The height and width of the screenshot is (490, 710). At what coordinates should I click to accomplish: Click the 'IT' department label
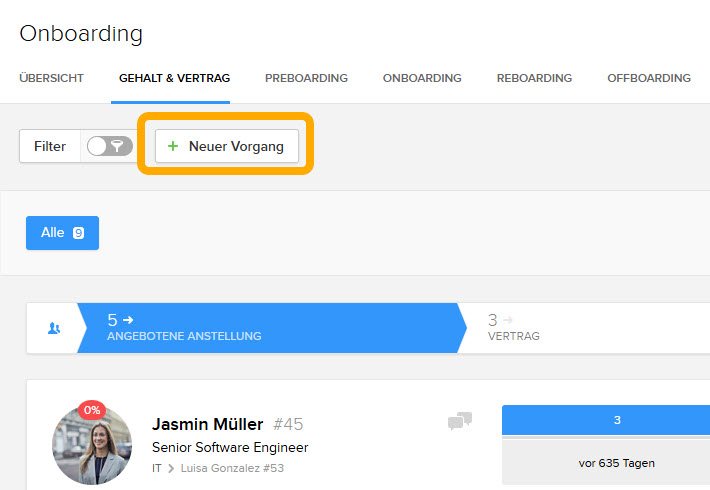point(157,468)
